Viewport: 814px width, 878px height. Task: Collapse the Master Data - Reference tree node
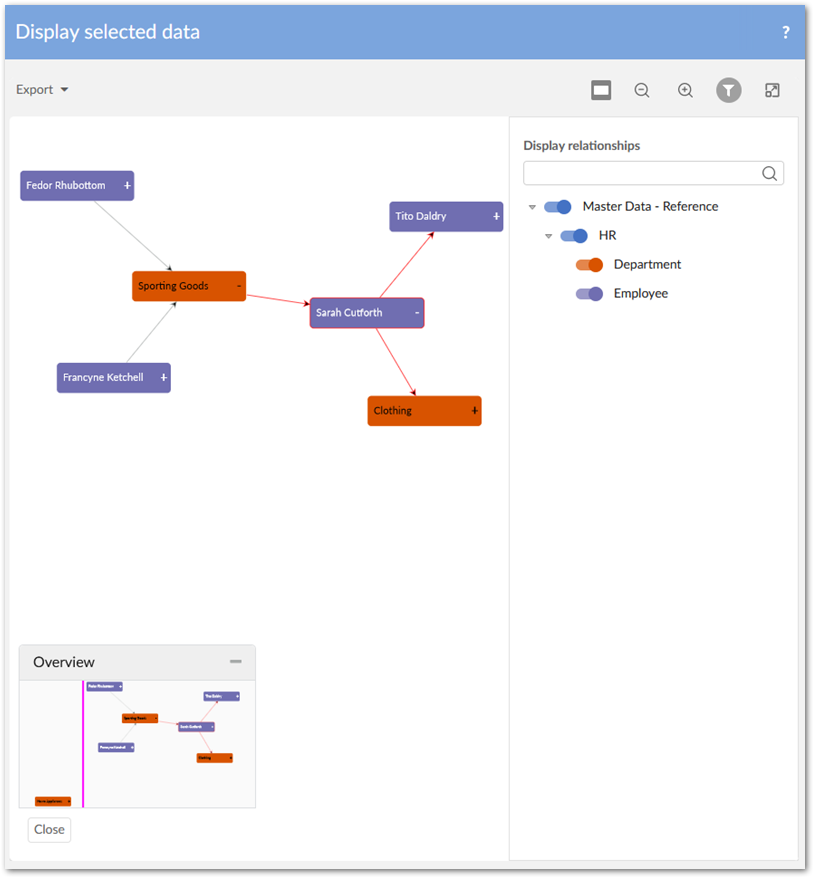[x=532, y=207]
